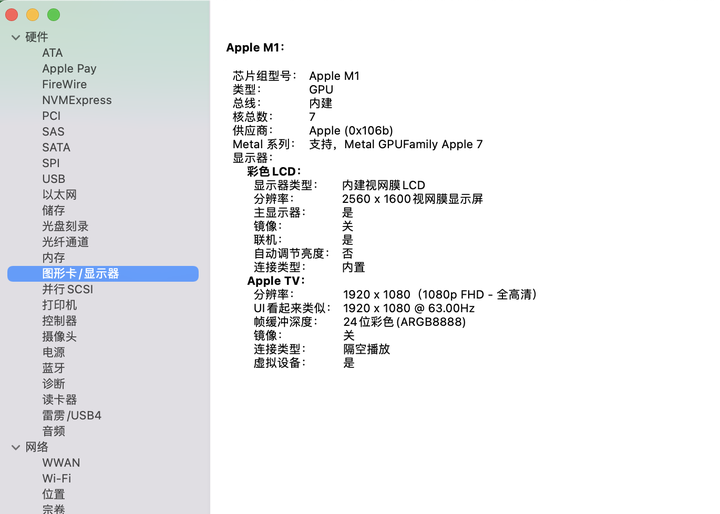Select 摄像头 in the sidebar

coord(59,337)
